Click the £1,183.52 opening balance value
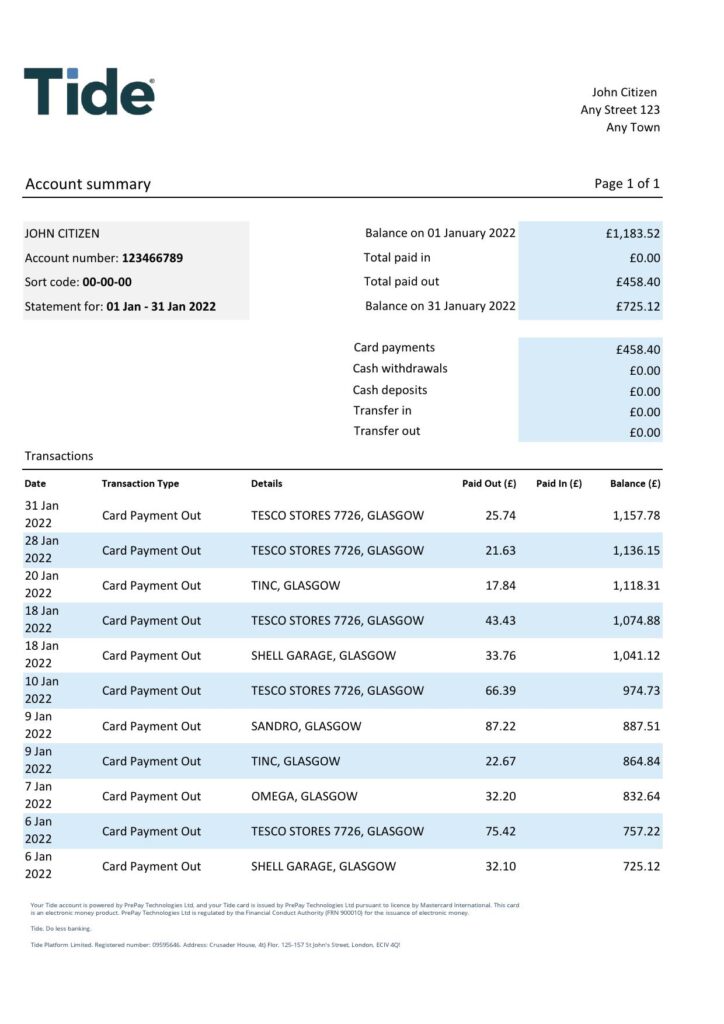 632,234
